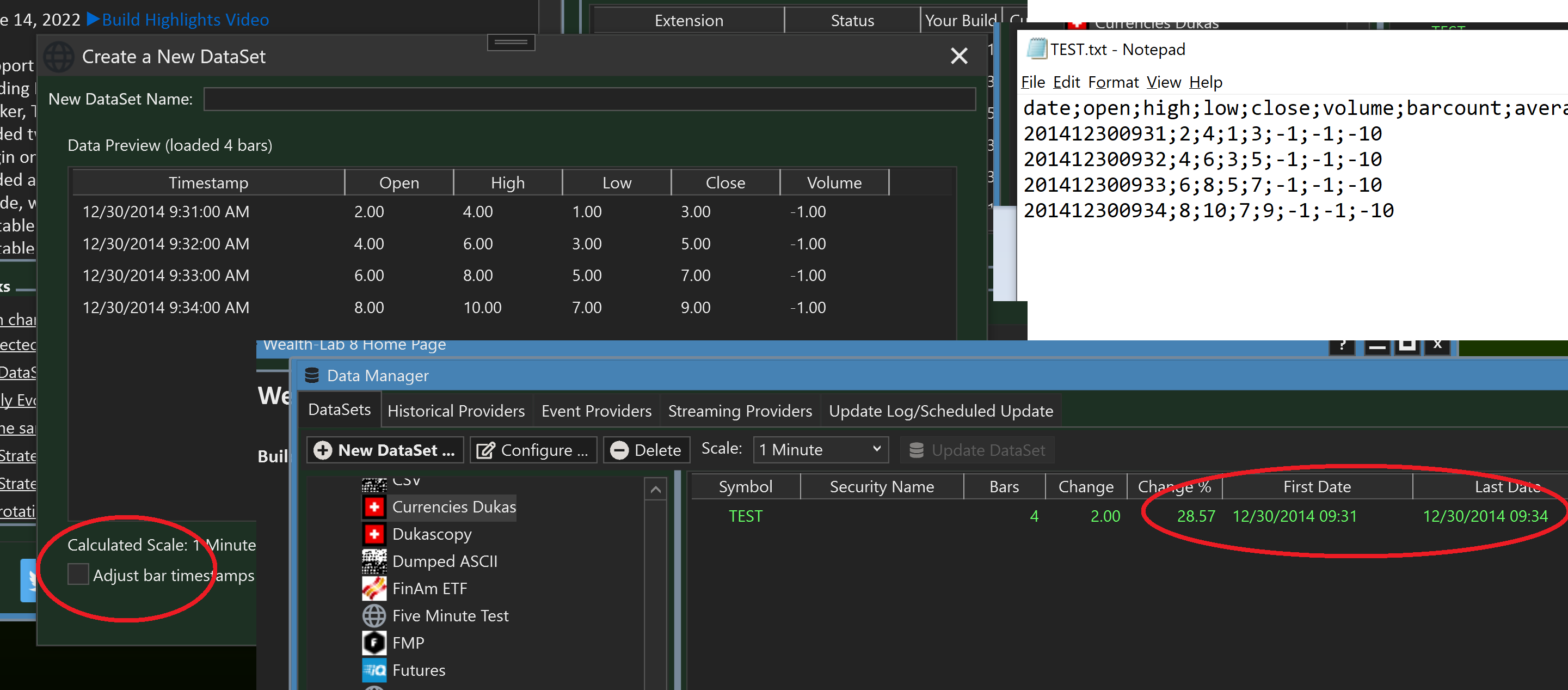The height and width of the screenshot is (690, 1568).
Task: Delete the selected dataset
Action: click(646, 450)
